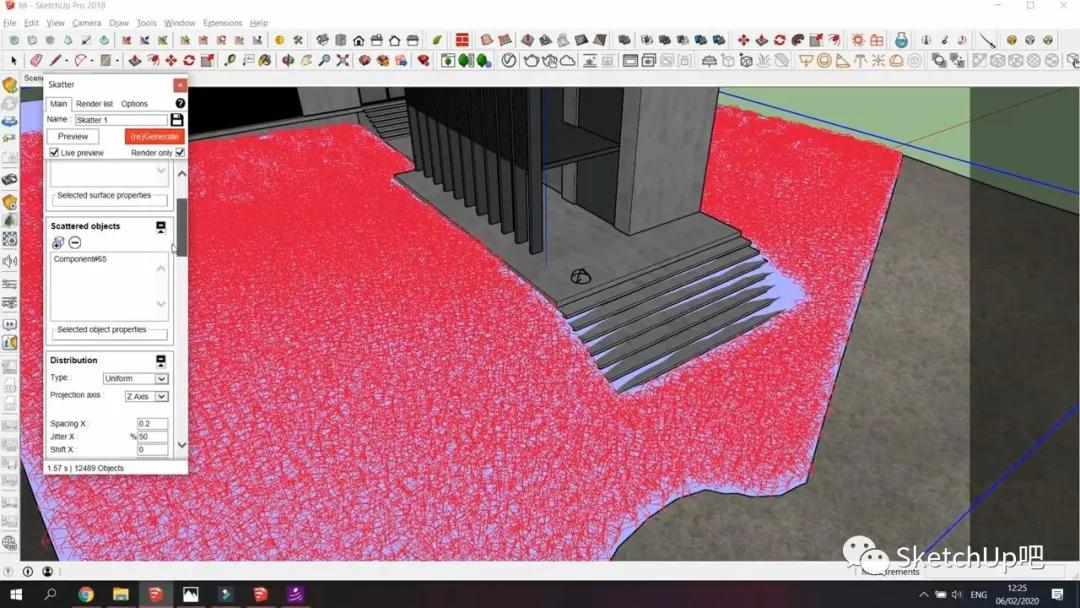Remove Component#65 with the minus icon
Image resolution: width=1080 pixels, height=608 pixels.
coord(75,242)
